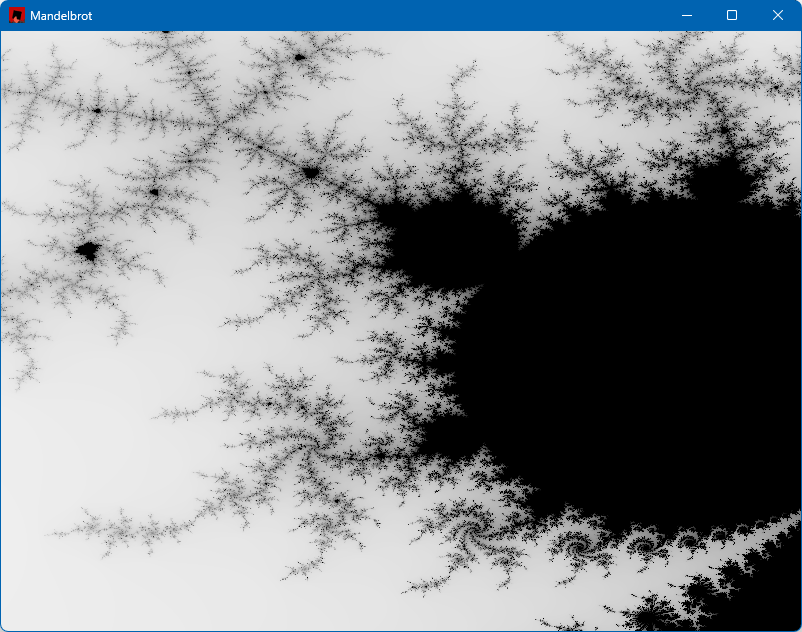Maximize the Mandelbrot window

point(732,15)
